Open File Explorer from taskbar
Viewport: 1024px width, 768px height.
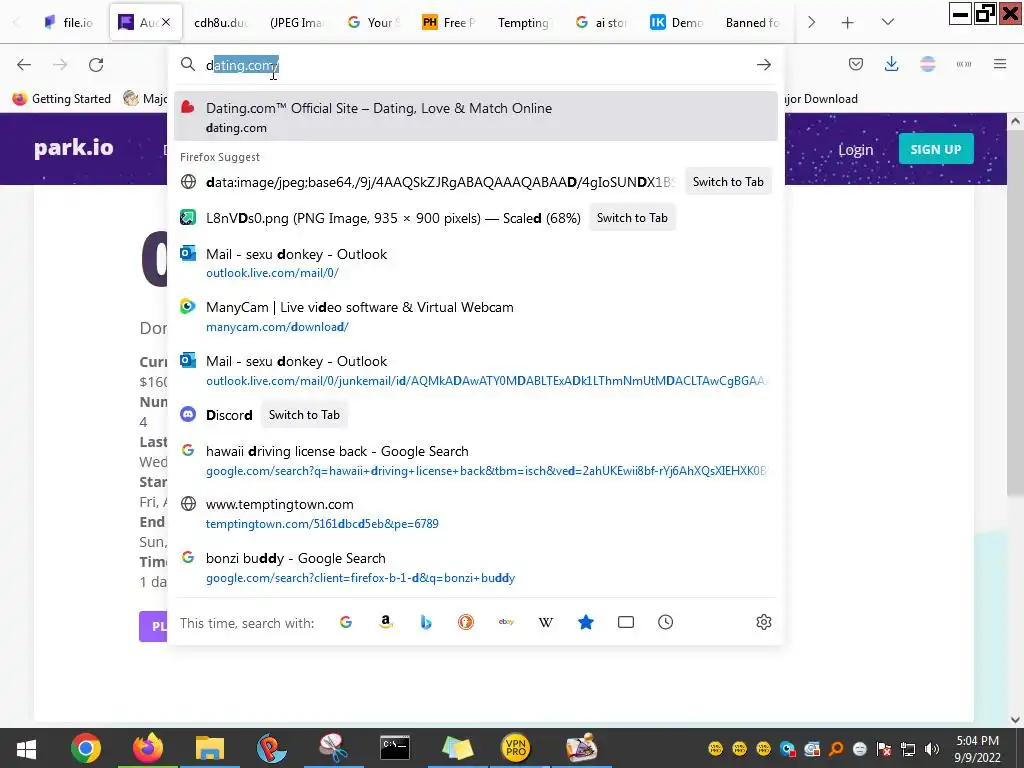tap(209, 748)
